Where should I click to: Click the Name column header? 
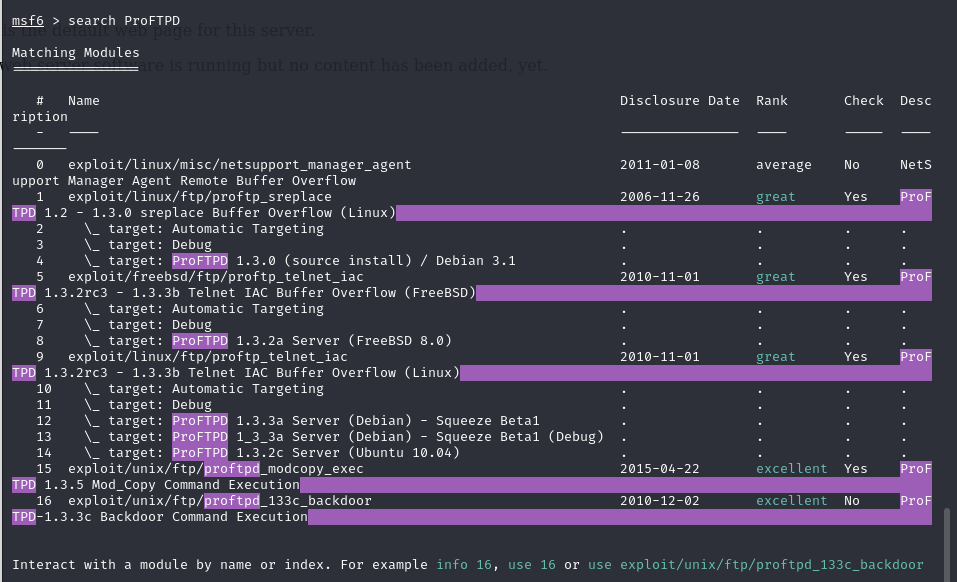(84, 100)
